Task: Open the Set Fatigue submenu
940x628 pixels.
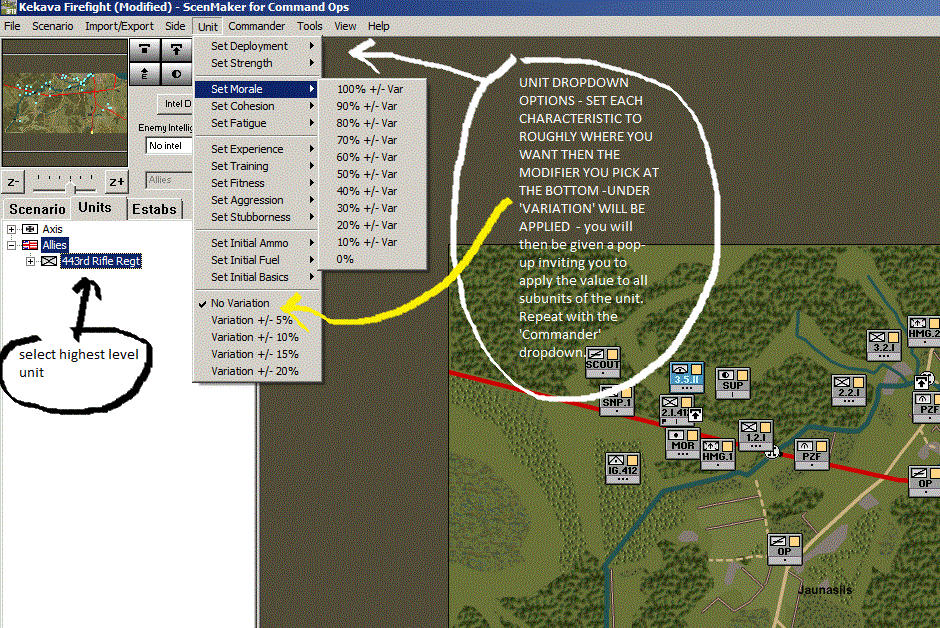Action: (x=258, y=123)
